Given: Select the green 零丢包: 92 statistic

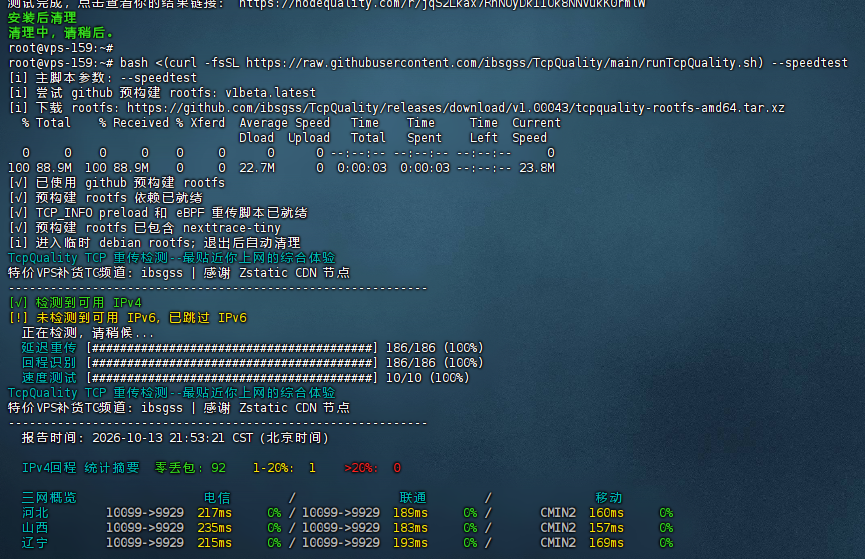Looking at the screenshot, I should click(x=190, y=467).
